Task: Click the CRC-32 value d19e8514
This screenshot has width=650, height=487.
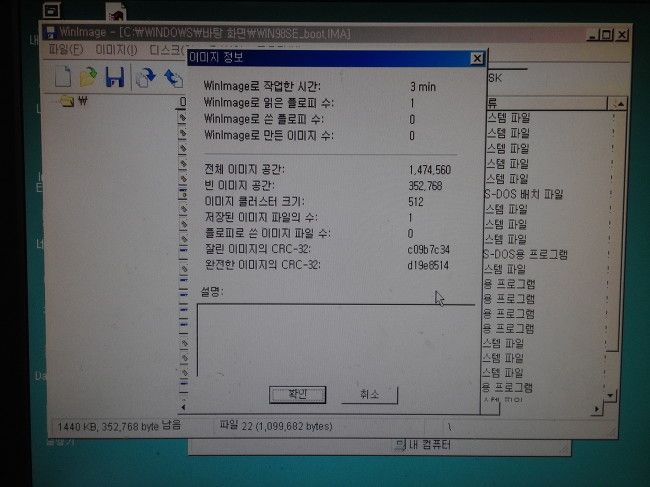Action: (x=428, y=265)
